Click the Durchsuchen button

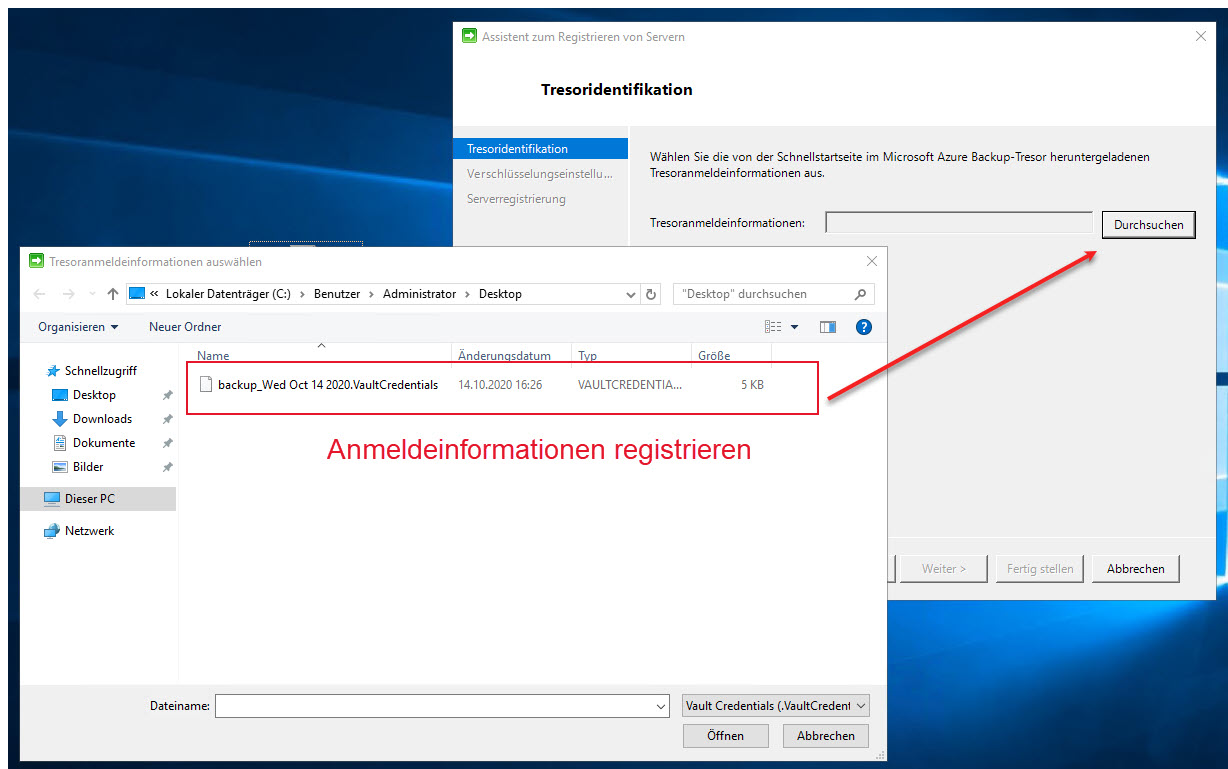coord(1148,224)
